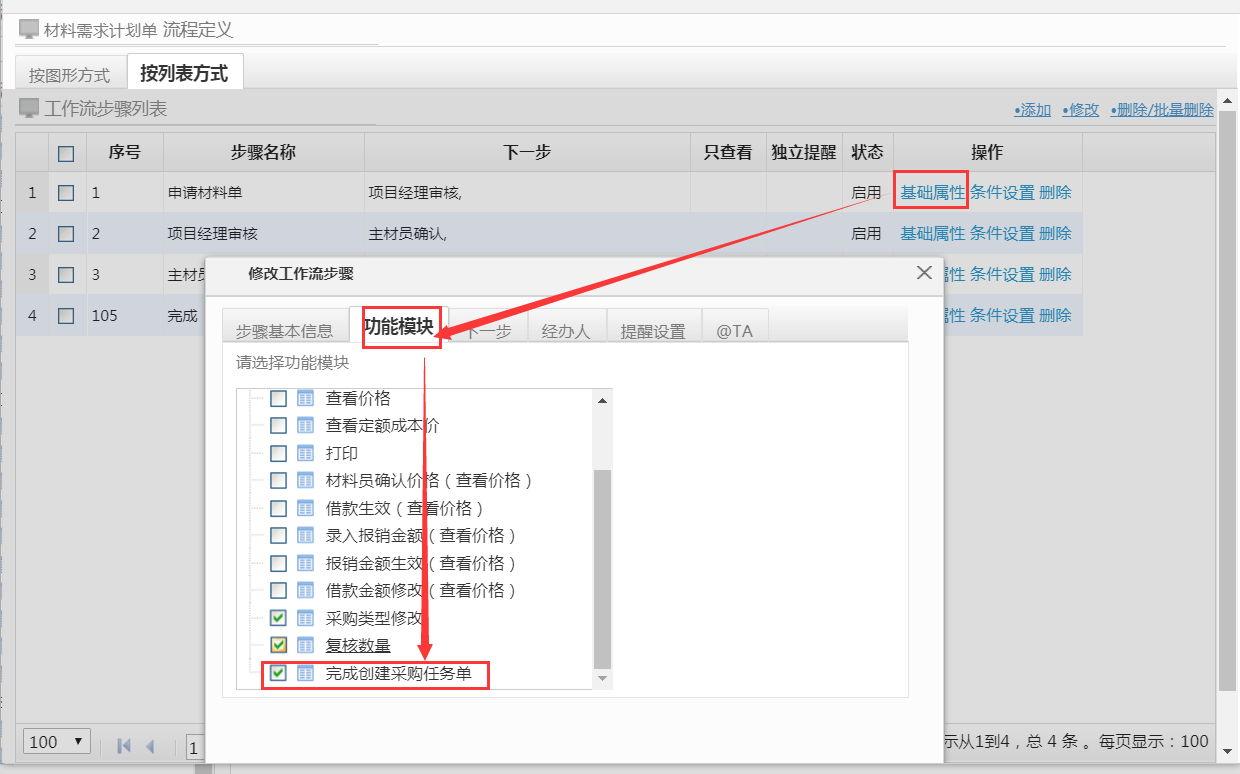Click the previous page arrow icon
The image size is (1240, 774).
(150, 745)
